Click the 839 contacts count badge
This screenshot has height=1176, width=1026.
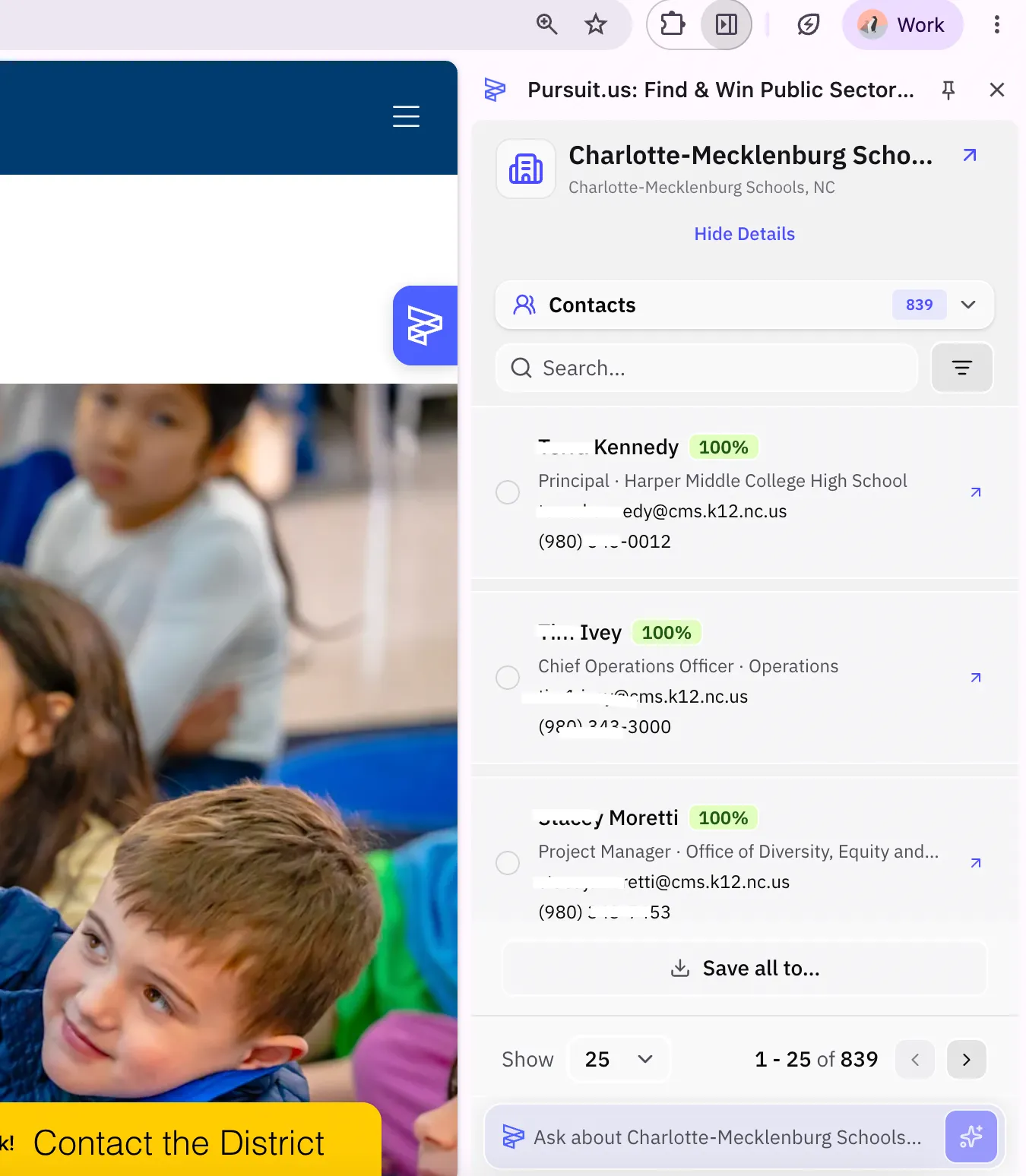click(919, 305)
